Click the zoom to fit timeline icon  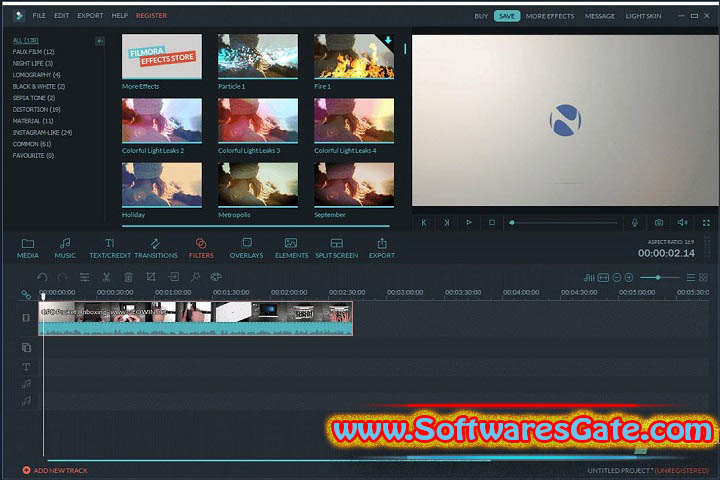coord(603,277)
